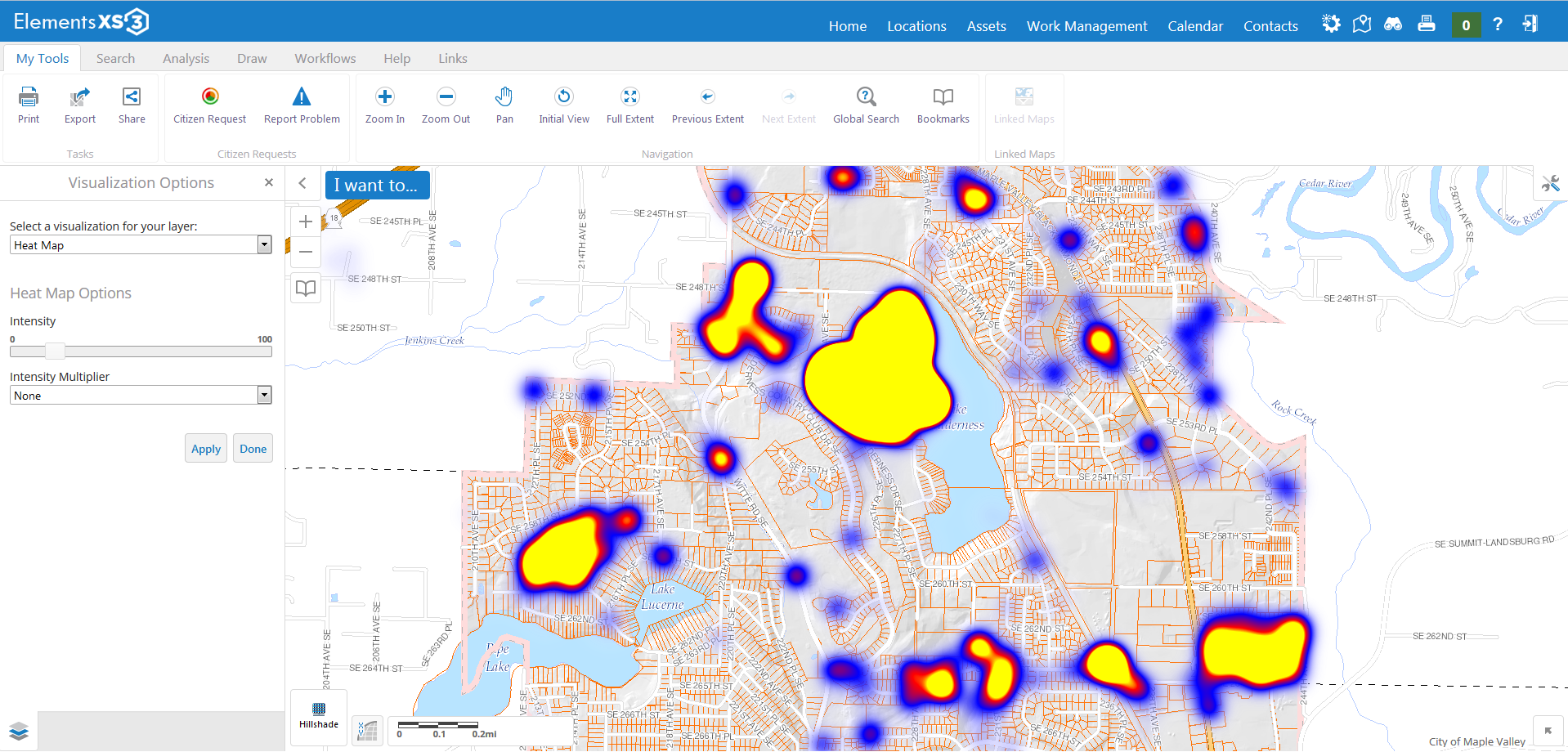Click the map thumbnail next to Hillshade
The image size is (1568, 752).
pyautogui.click(x=368, y=730)
